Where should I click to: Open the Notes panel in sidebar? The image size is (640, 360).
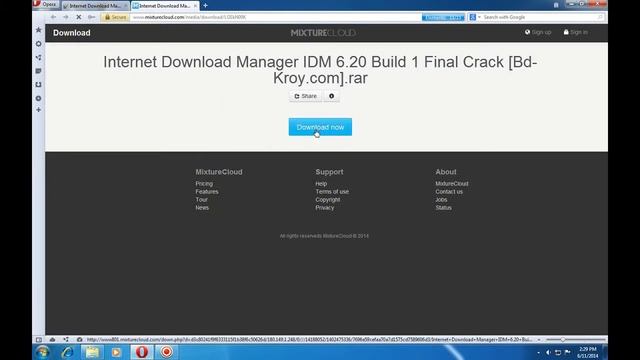[38, 71]
